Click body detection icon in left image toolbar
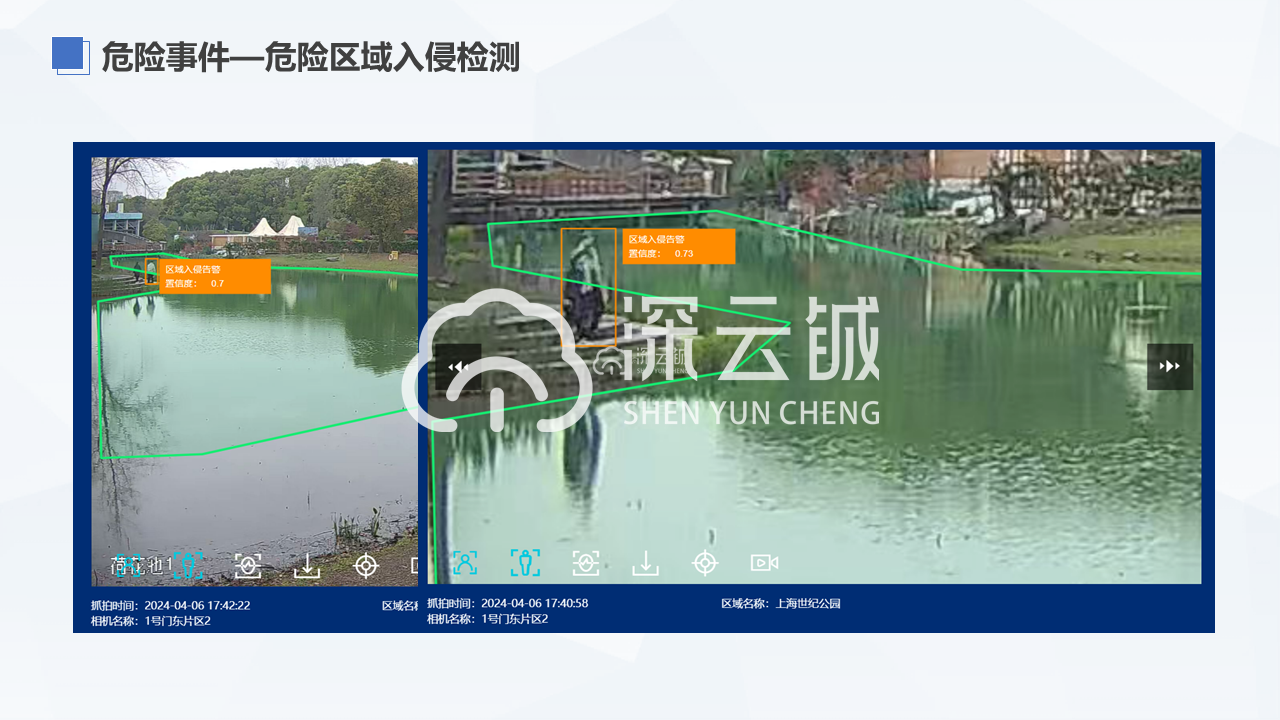Screen dimensions: 1280x720 [x=188, y=565]
